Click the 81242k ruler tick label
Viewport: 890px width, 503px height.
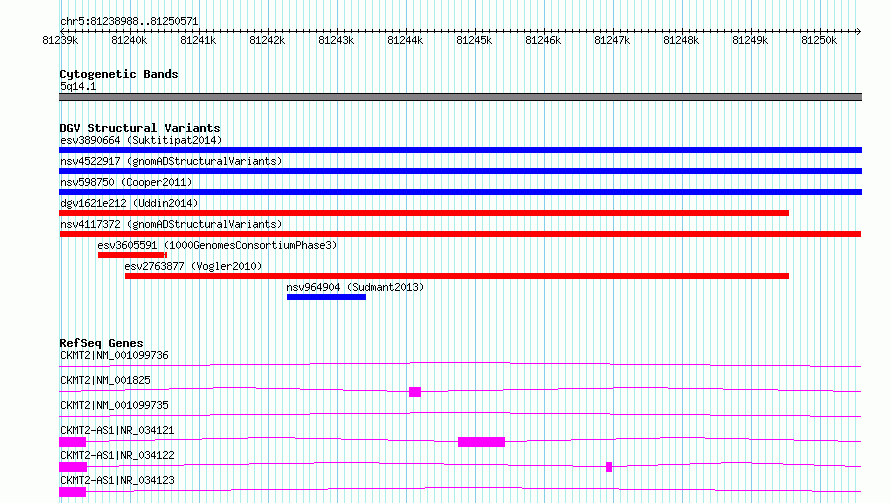[x=267, y=40]
